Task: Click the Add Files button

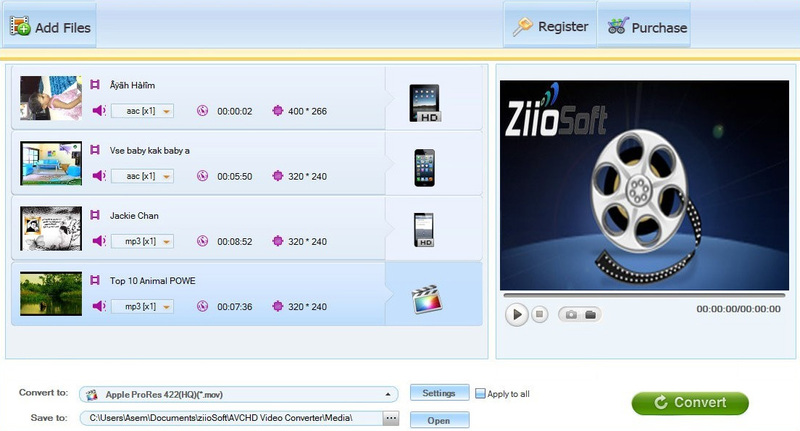Action: click(51, 26)
